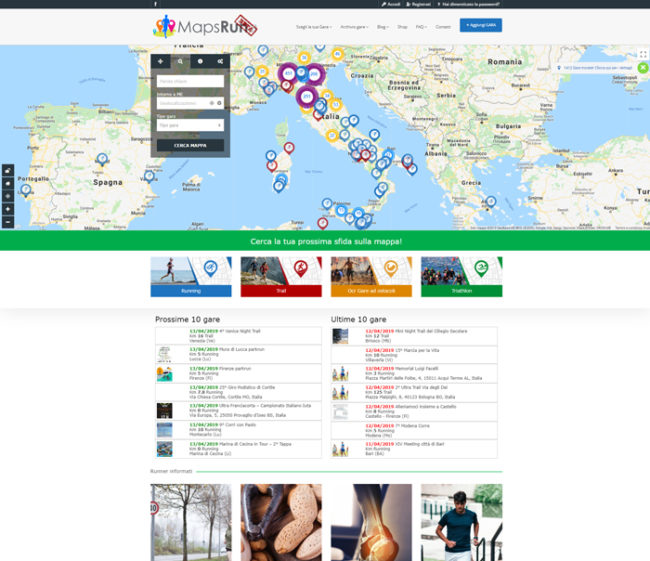650x561 pixels.
Task: Open the info tab in map panel
Action: click(200, 61)
